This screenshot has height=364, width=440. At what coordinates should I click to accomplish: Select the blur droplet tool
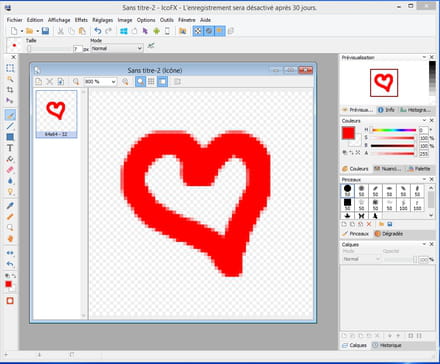click(x=10, y=181)
